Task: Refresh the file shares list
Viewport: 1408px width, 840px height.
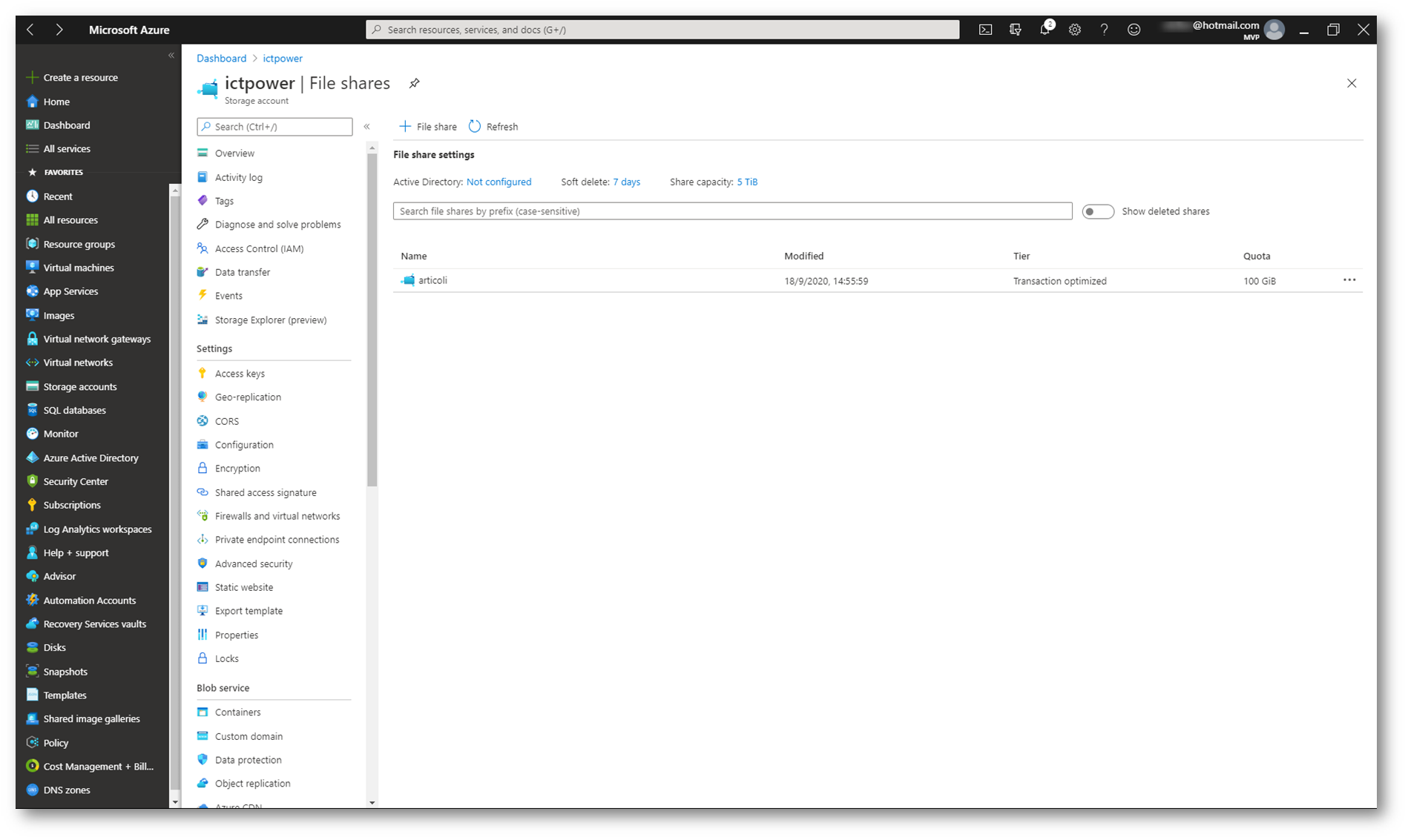Action: tap(493, 127)
